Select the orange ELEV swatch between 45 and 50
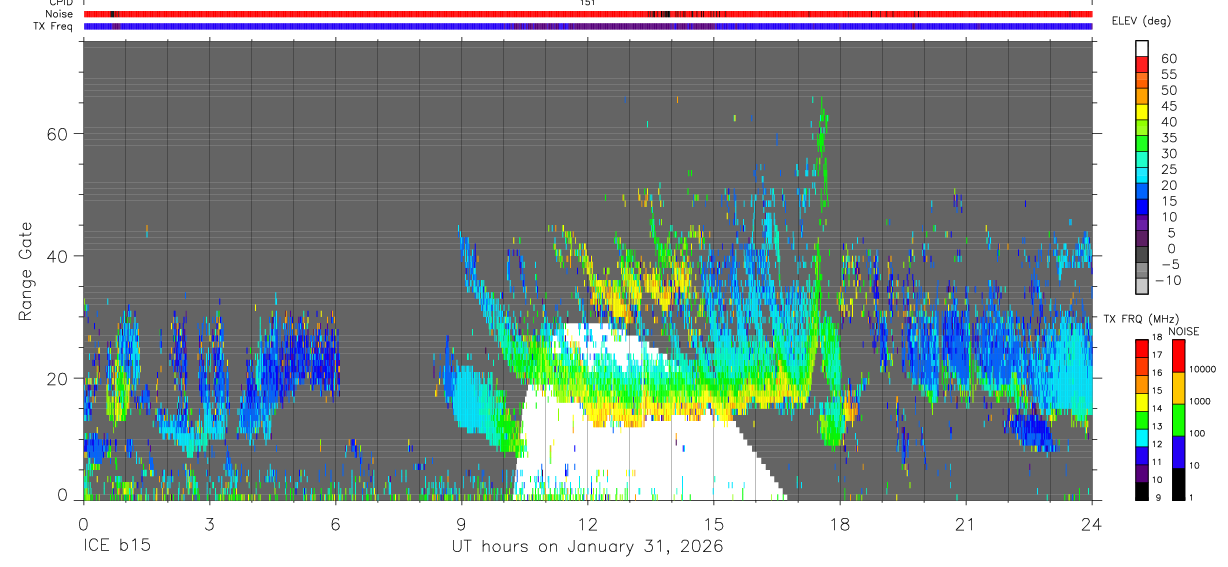Image resolution: width=1228 pixels, height=567 pixels. [1143, 97]
